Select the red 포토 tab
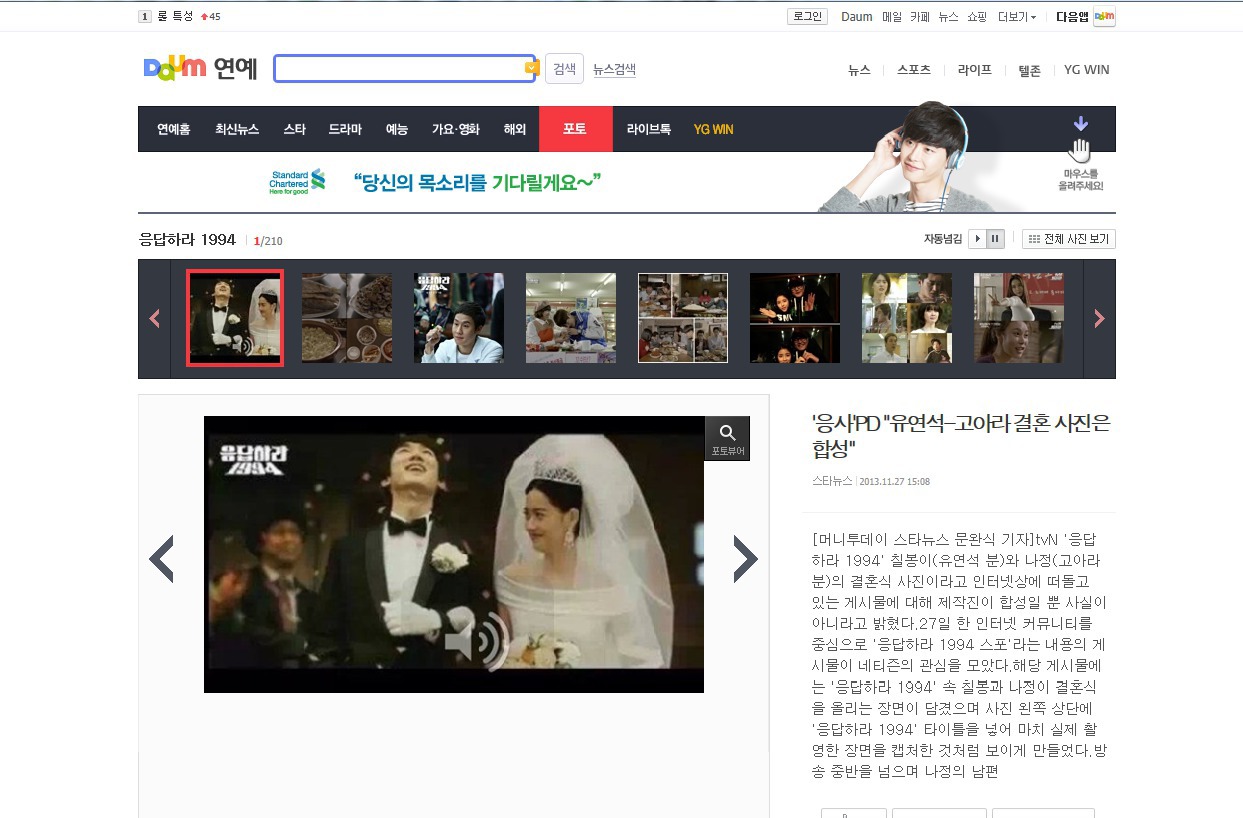This screenshot has height=818, width=1243. (x=575, y=129)
